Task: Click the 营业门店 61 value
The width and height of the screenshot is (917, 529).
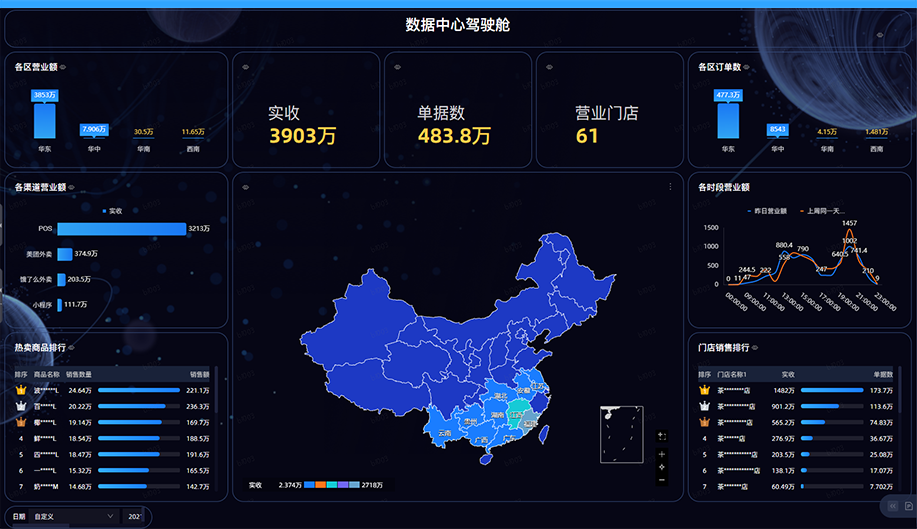Action: (587, 136)
